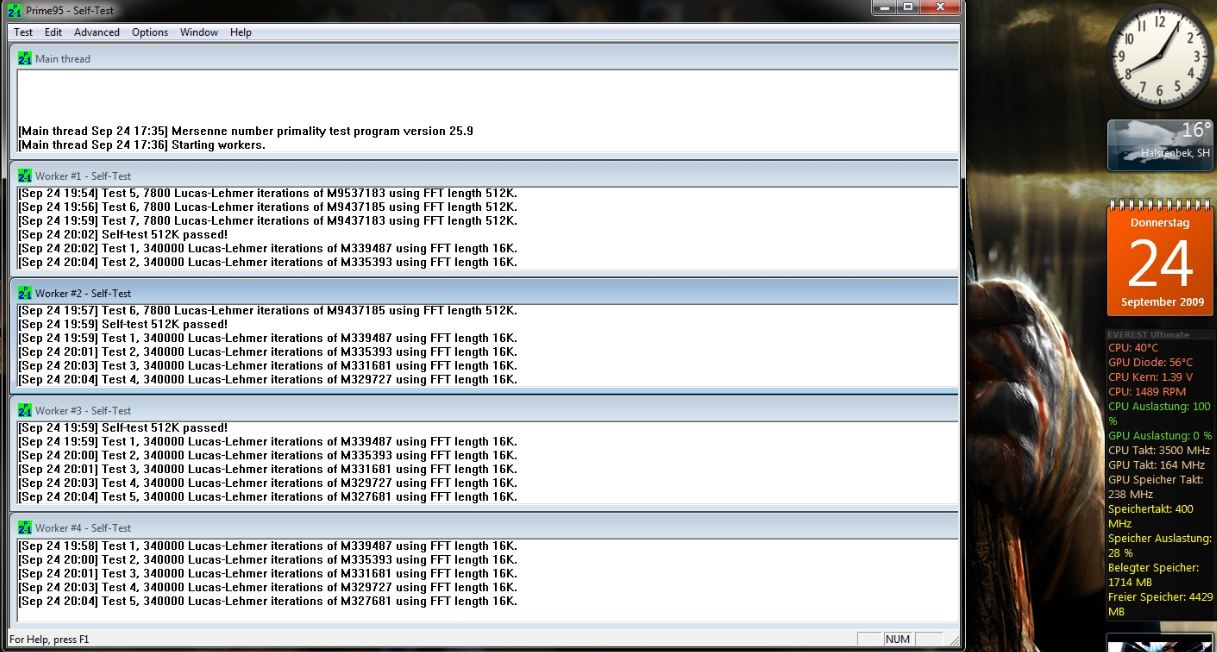Click Worker #2 Test 3 M331681 line
The image size is (1217, 652).
pos(268,365)
